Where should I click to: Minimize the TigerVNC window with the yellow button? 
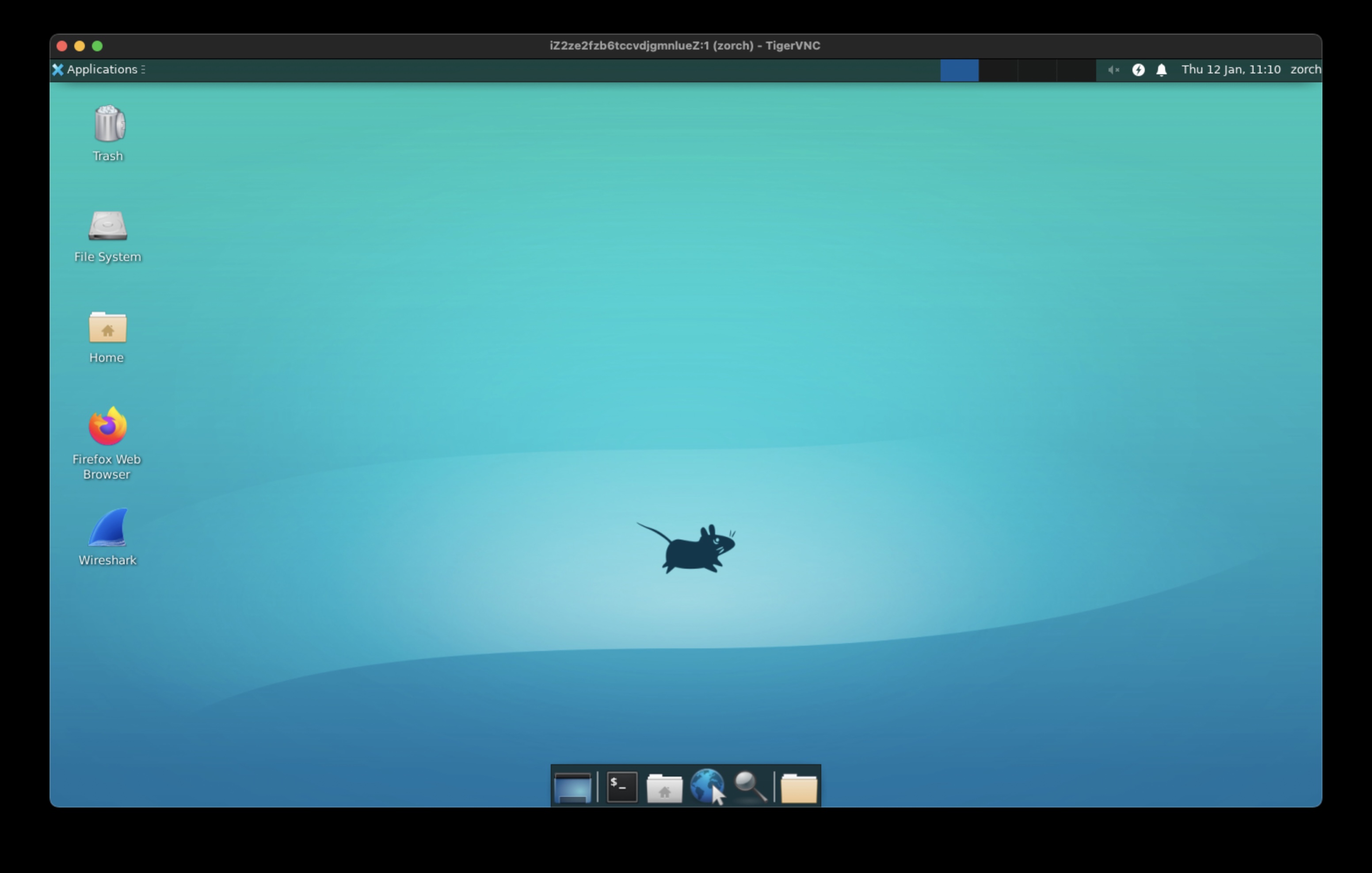80,46
